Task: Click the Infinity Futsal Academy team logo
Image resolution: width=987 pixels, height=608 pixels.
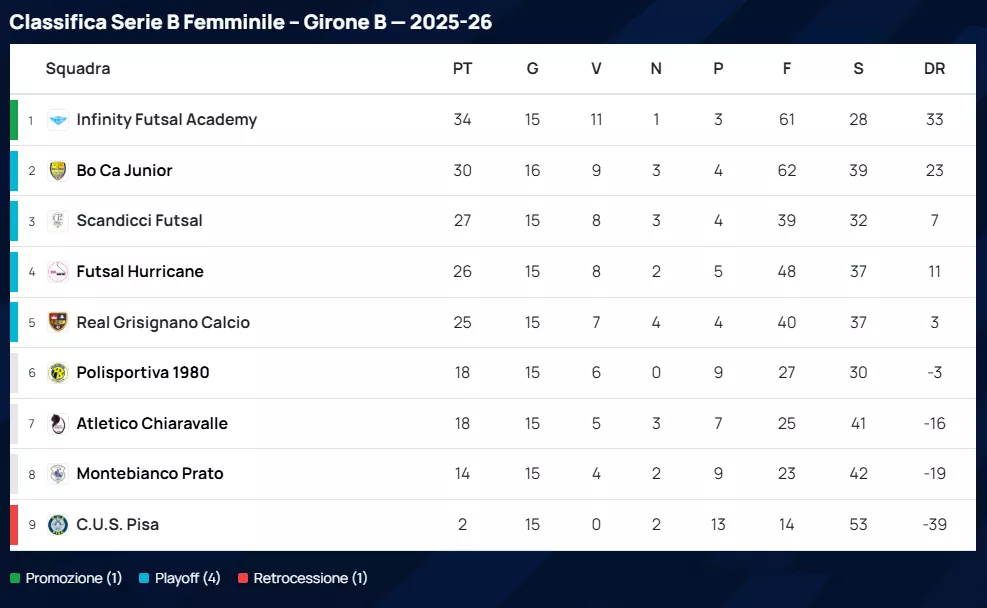Action: coord(58,120)
